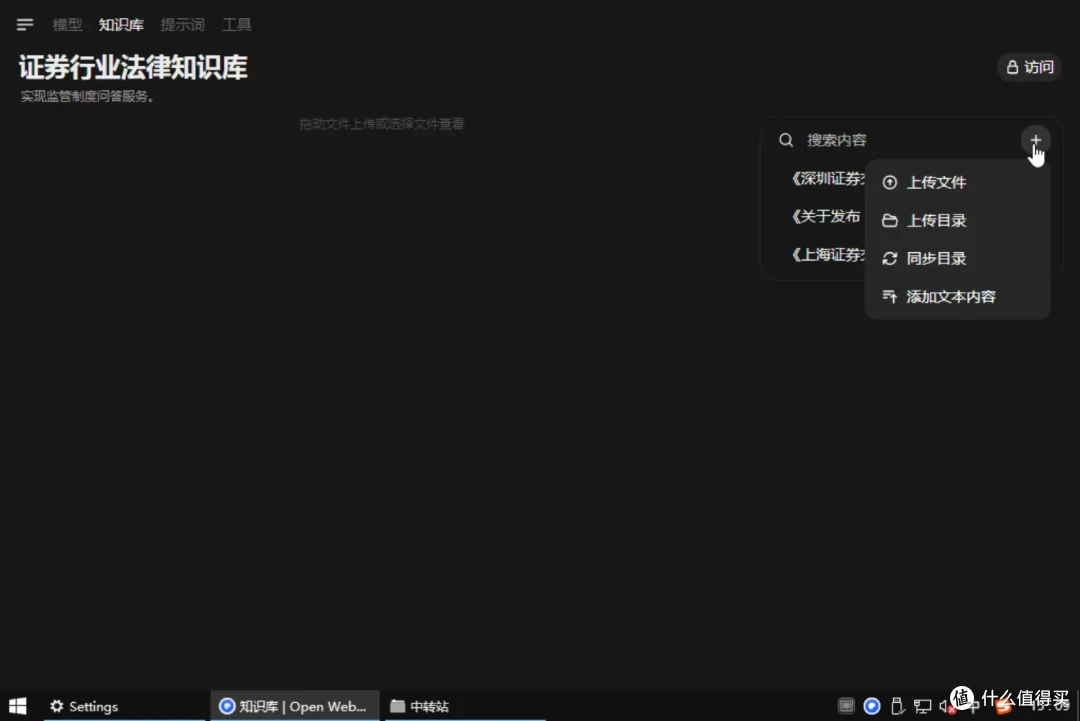Click the plus add-content button

[x=1035, y=141]
